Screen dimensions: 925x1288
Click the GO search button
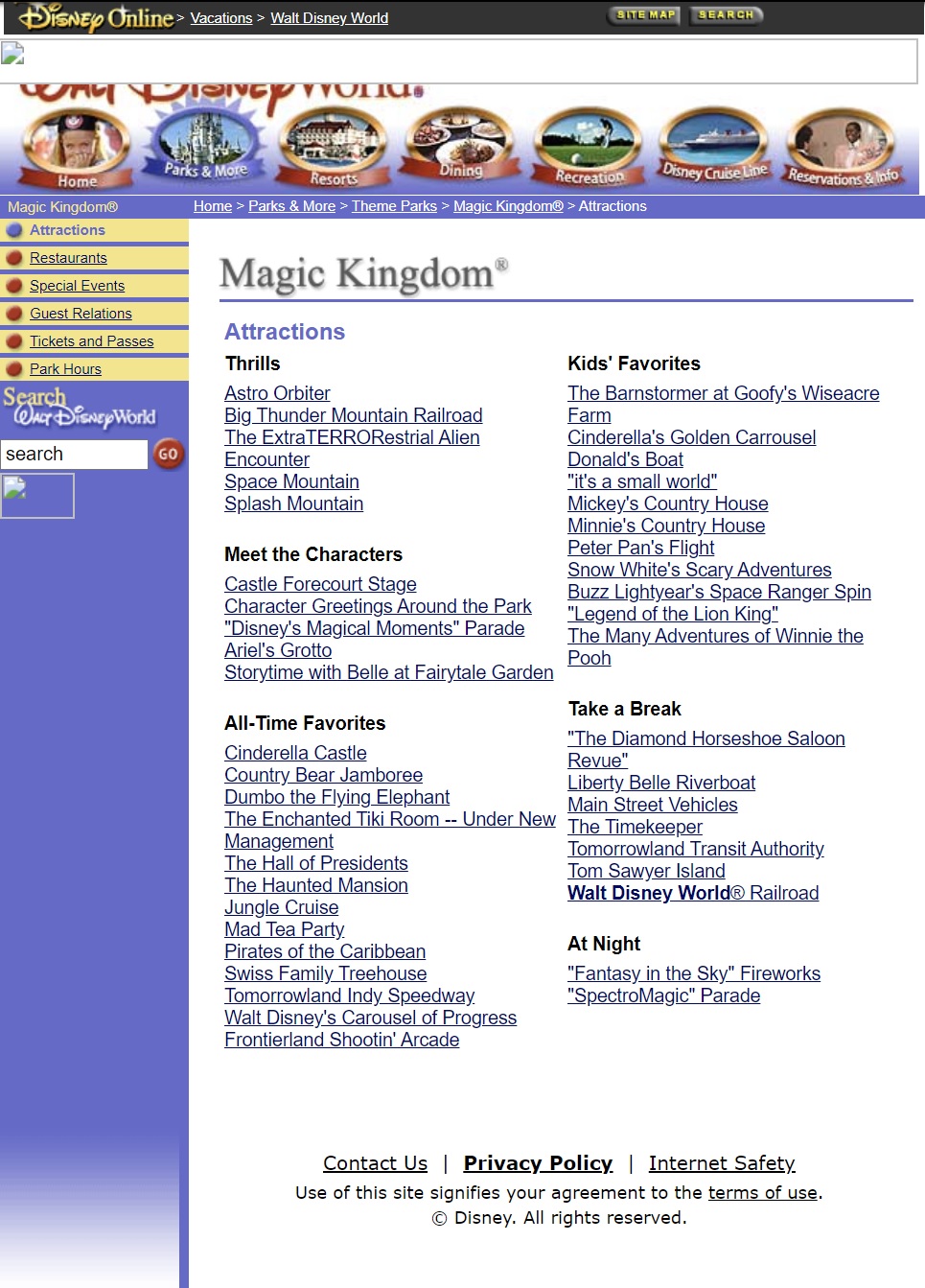(169, 455)
